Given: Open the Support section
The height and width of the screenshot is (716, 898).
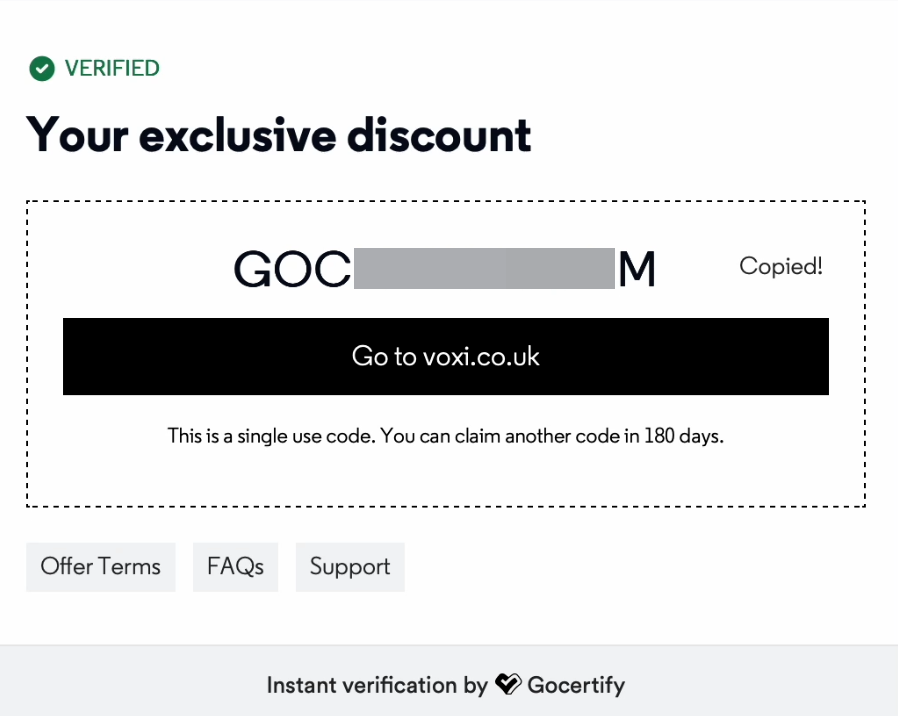Looking at the screenshot, I should 350,567.
